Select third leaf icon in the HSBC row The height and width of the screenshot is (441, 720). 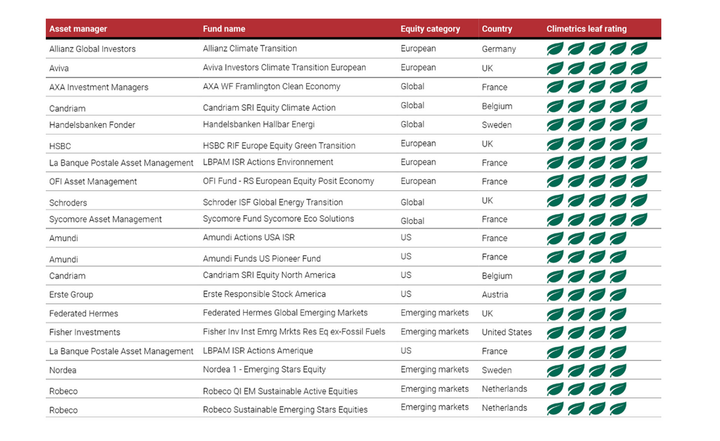[597, 144]
